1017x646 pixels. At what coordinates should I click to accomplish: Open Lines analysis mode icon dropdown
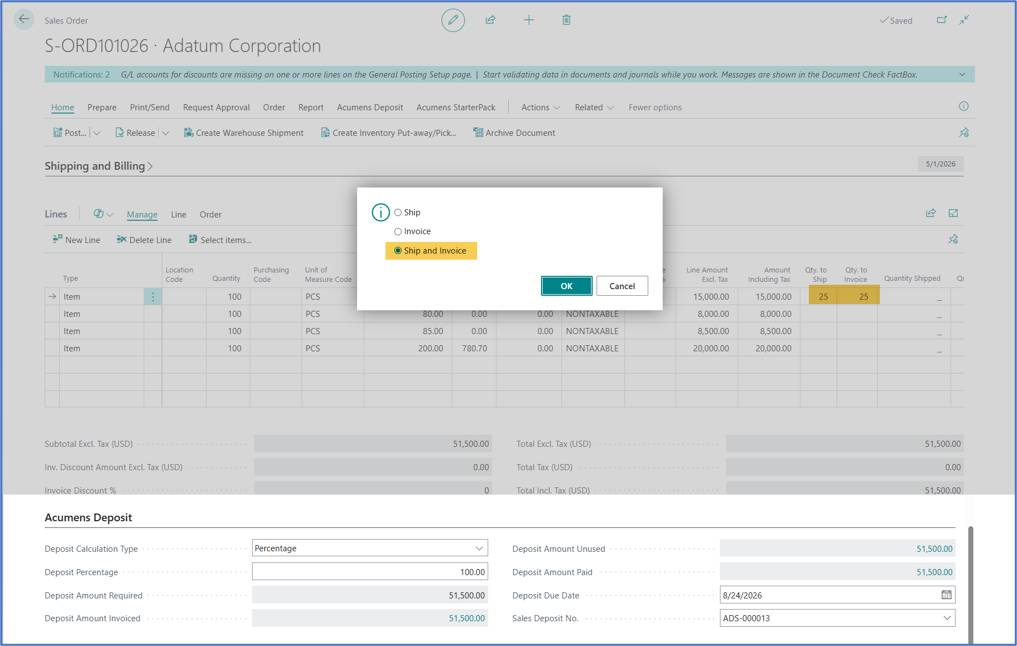[x=102, y=214]
